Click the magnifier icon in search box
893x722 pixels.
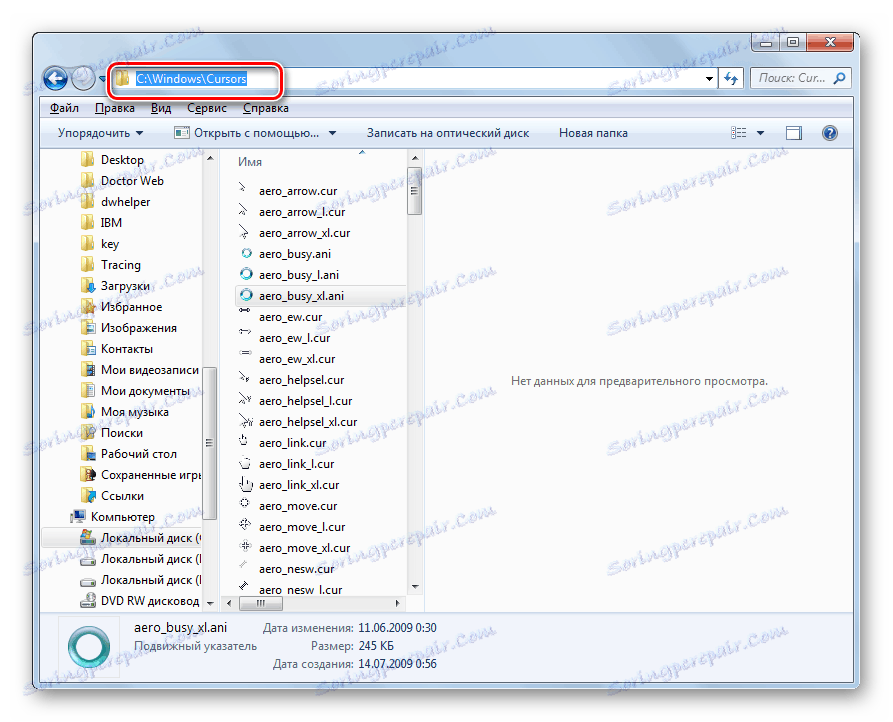click(x=839, y=78)
